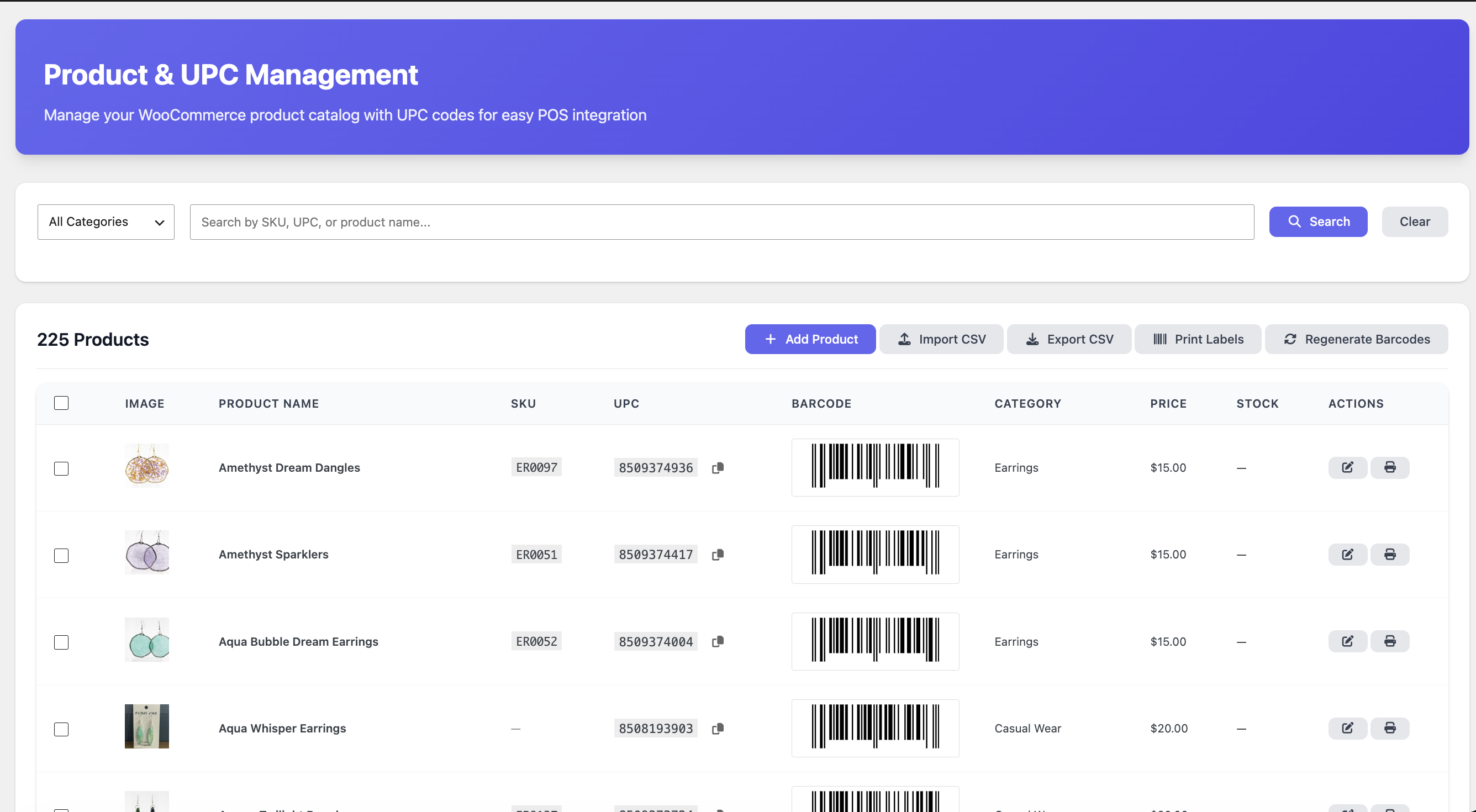Click the Casual Wear category cell
Image resolution: width=1476 pixels, height=812 pixels.
(1027, 729)
